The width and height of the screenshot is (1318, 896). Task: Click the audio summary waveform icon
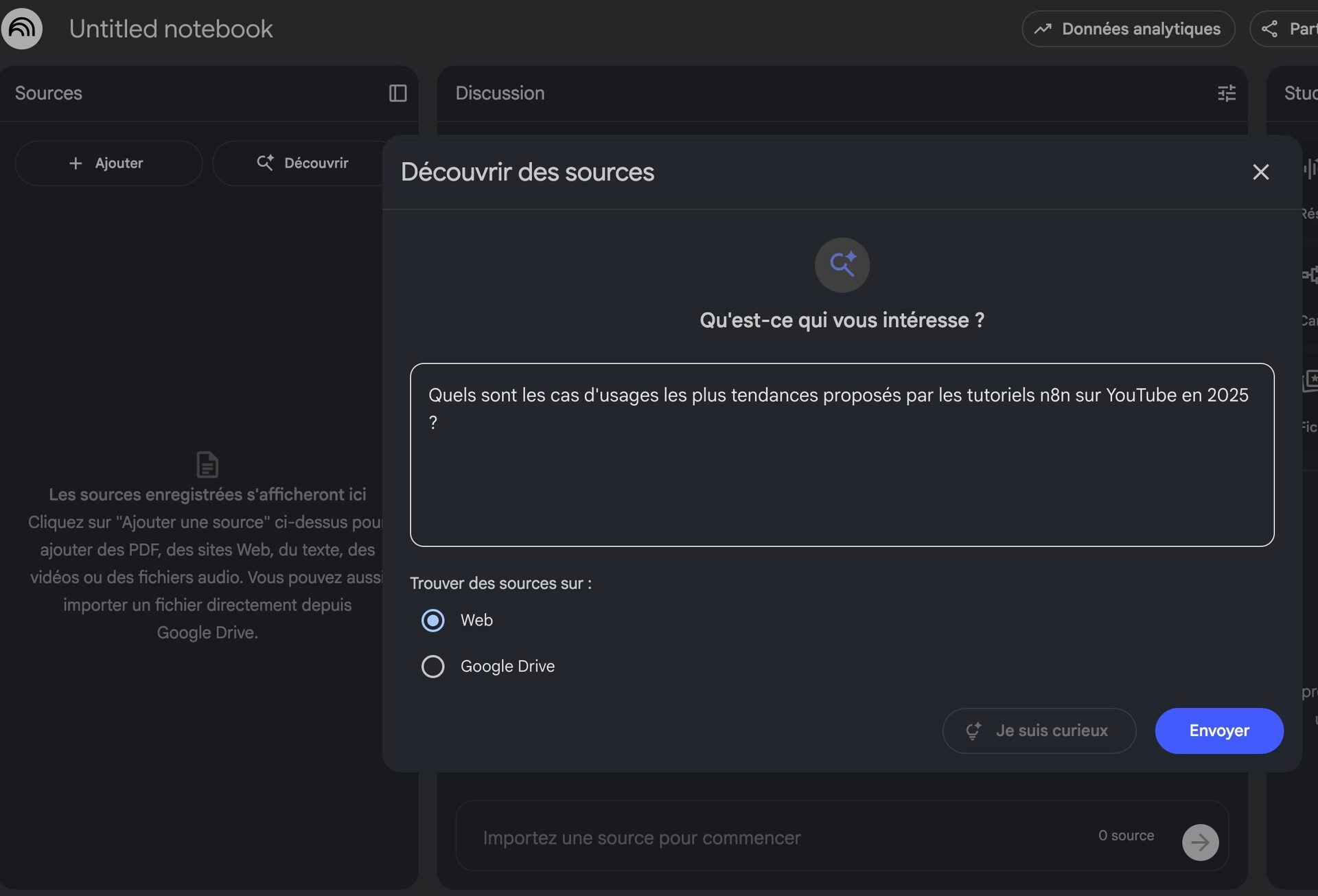1310,168
